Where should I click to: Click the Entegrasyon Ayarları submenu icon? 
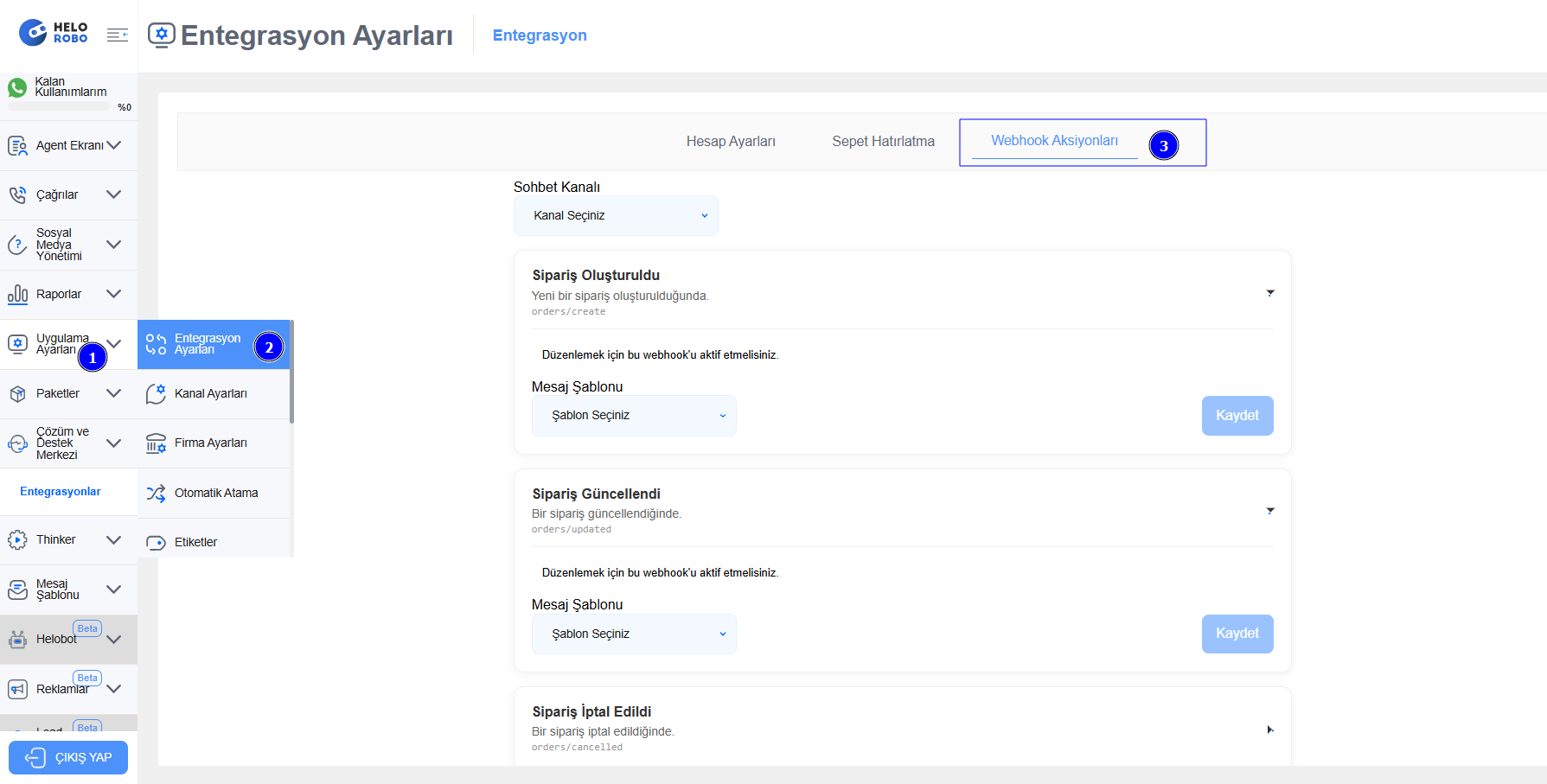[x=156, y=344]
